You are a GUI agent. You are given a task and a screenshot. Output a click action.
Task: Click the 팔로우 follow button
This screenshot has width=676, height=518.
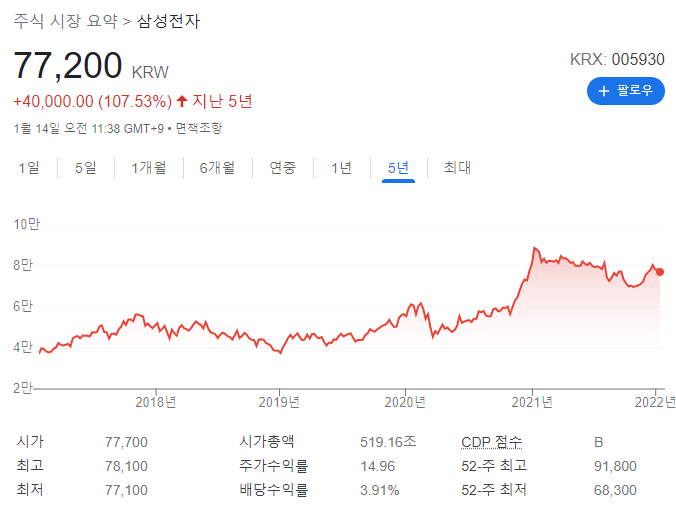click(626, 91)
